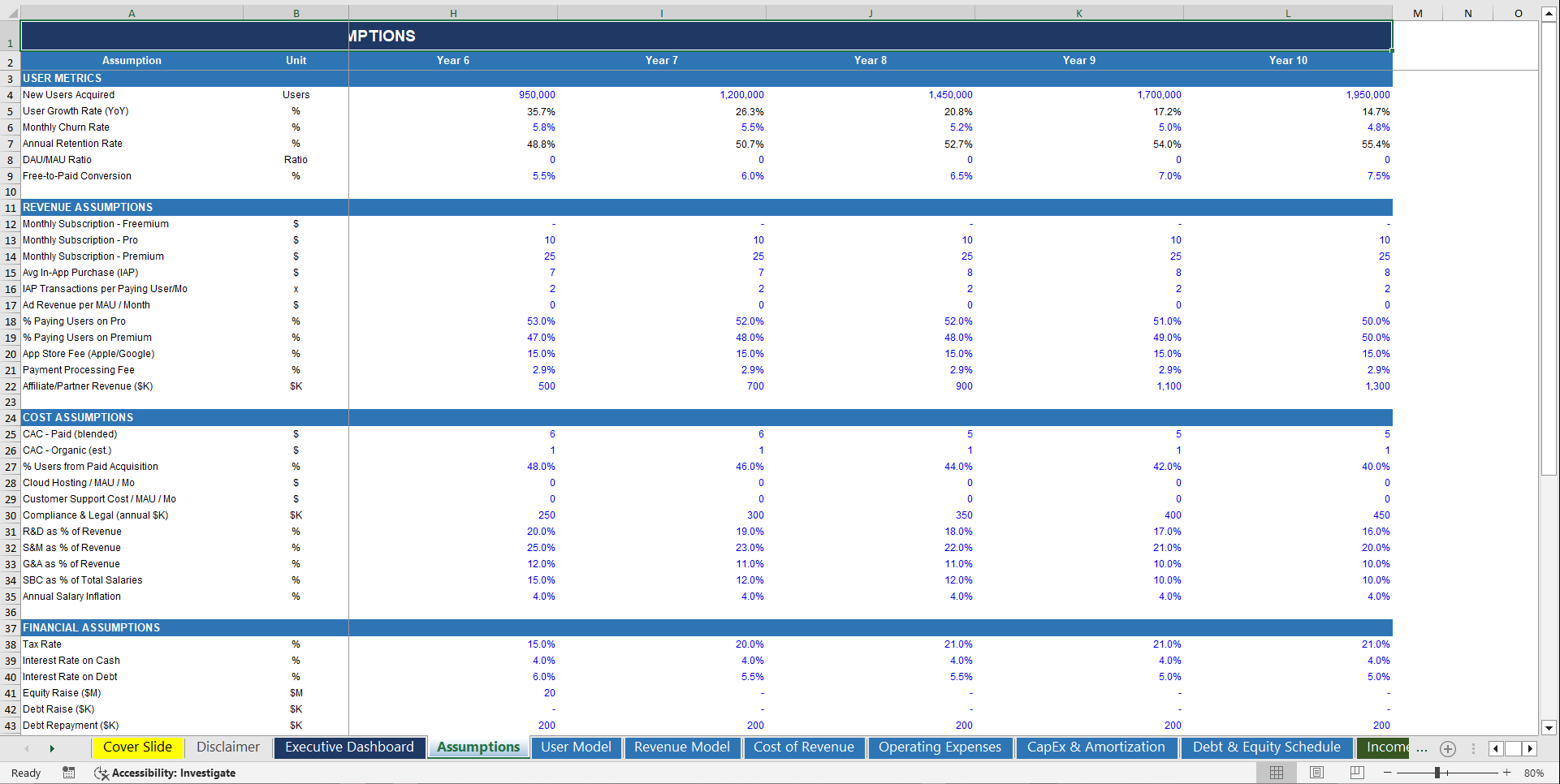
Task: Select the Debt & Equity Schedule tab
Action: tap(1265, 747)
